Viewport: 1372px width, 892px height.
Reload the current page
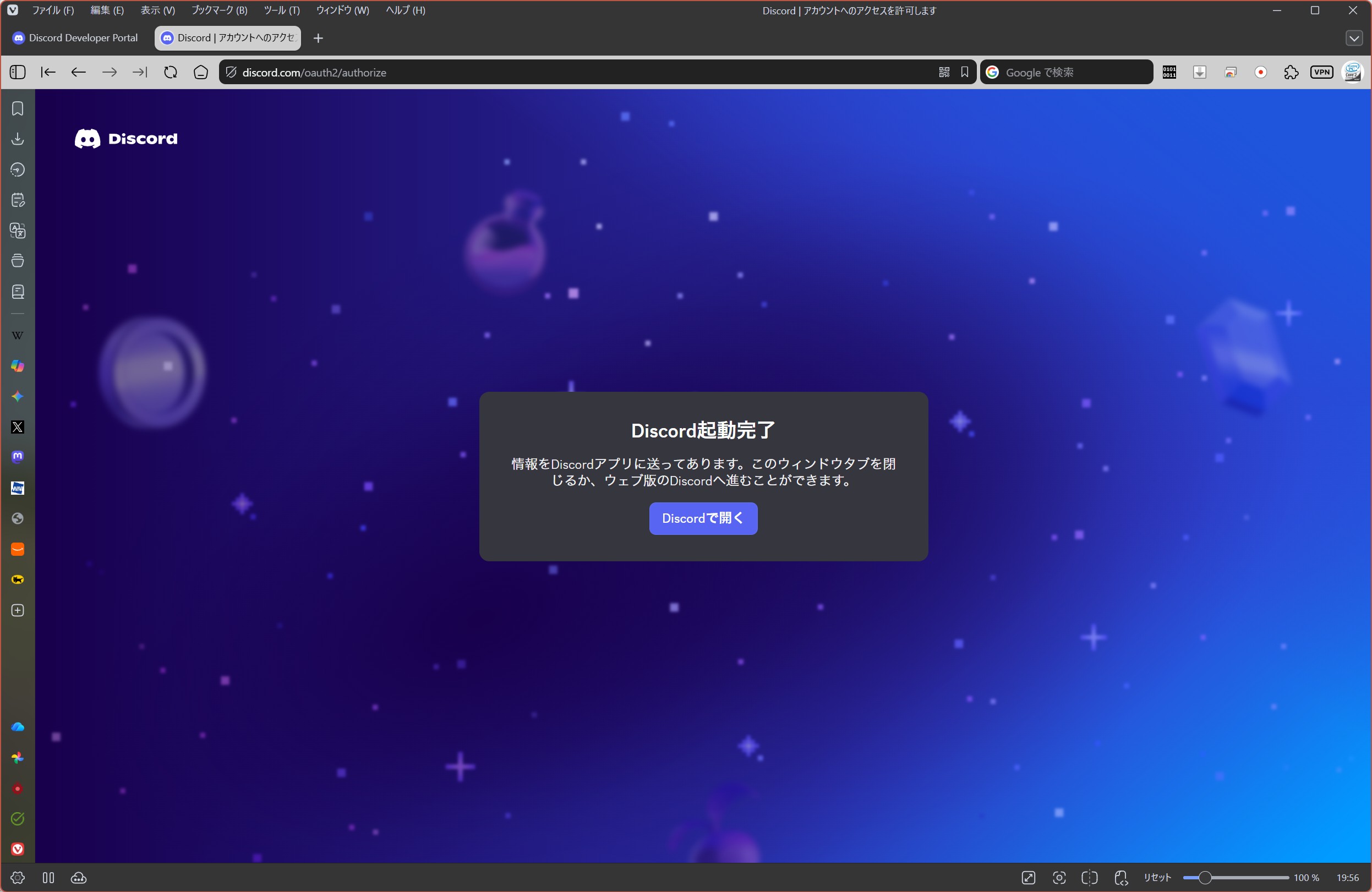(170, 72)
